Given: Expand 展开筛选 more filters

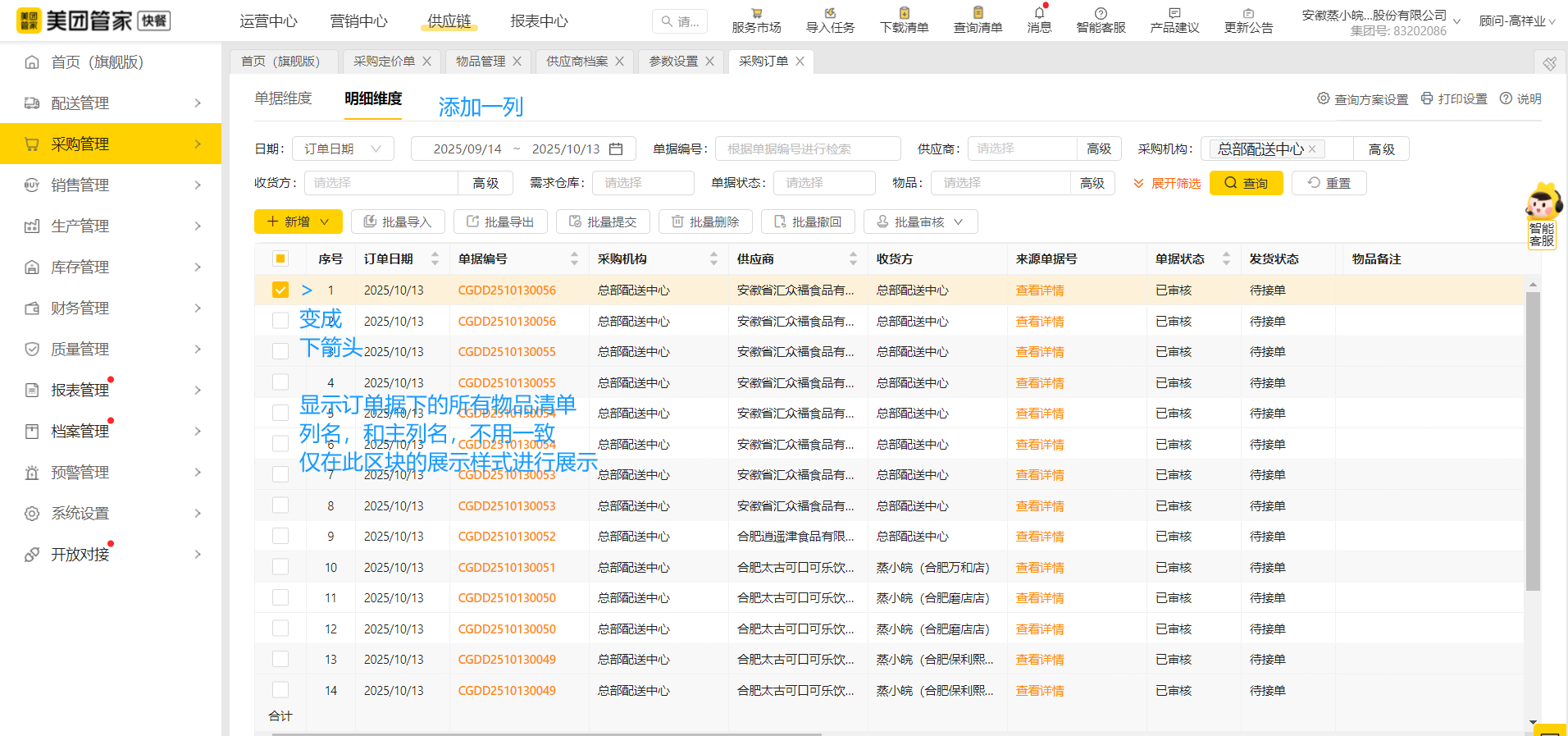Looking at the screenshot, I should click(1166, 183).
